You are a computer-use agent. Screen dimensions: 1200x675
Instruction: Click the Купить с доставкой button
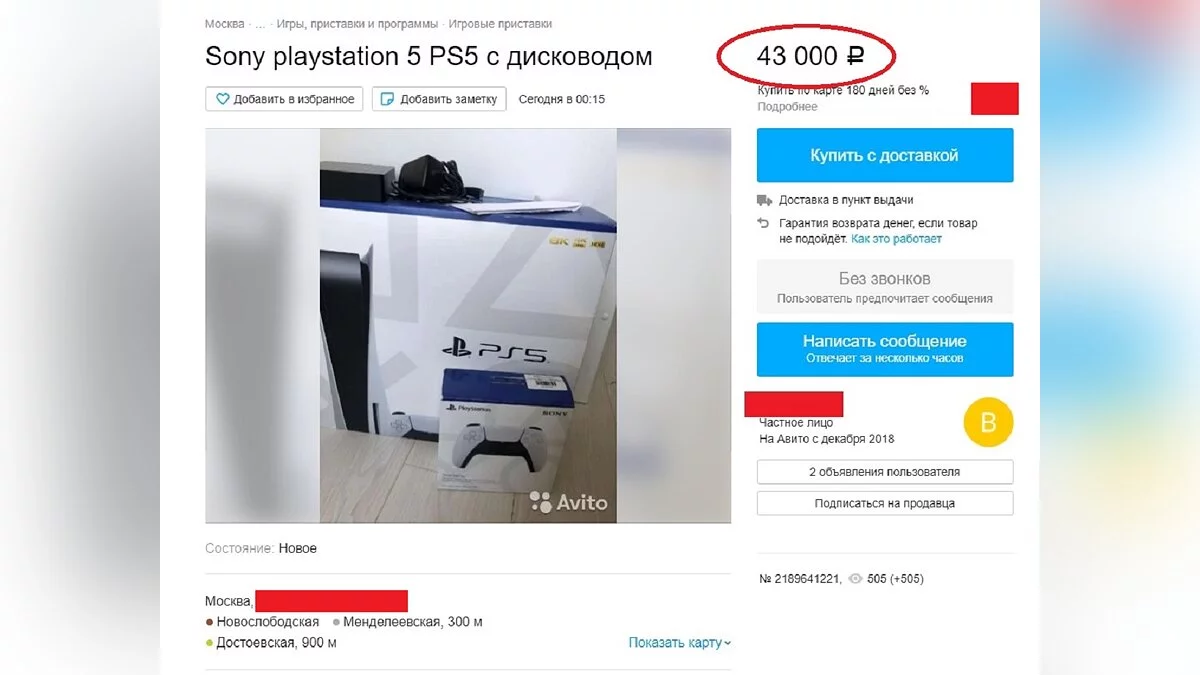click(x=885, y=155)
